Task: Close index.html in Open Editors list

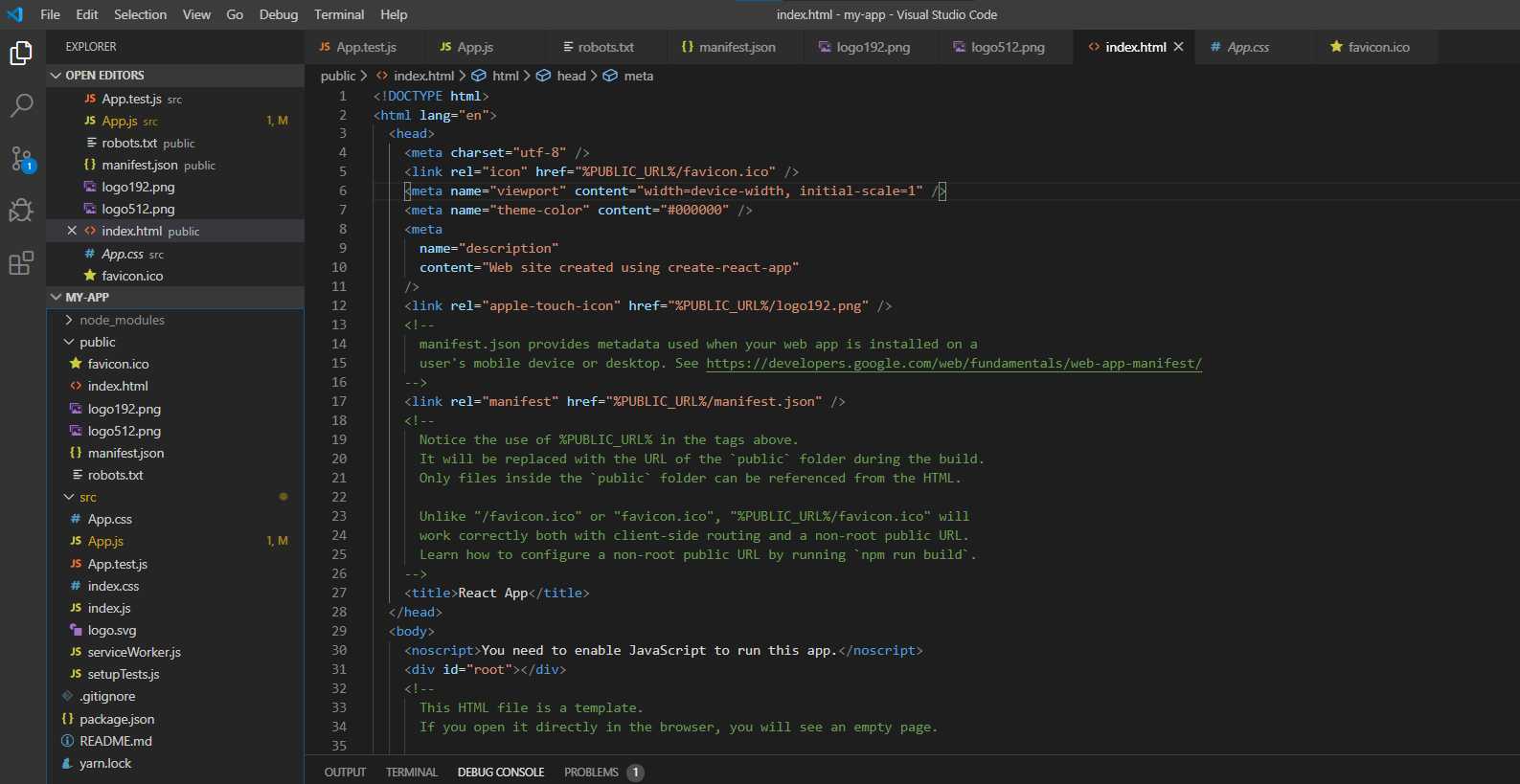Action: tap(72, 231)
